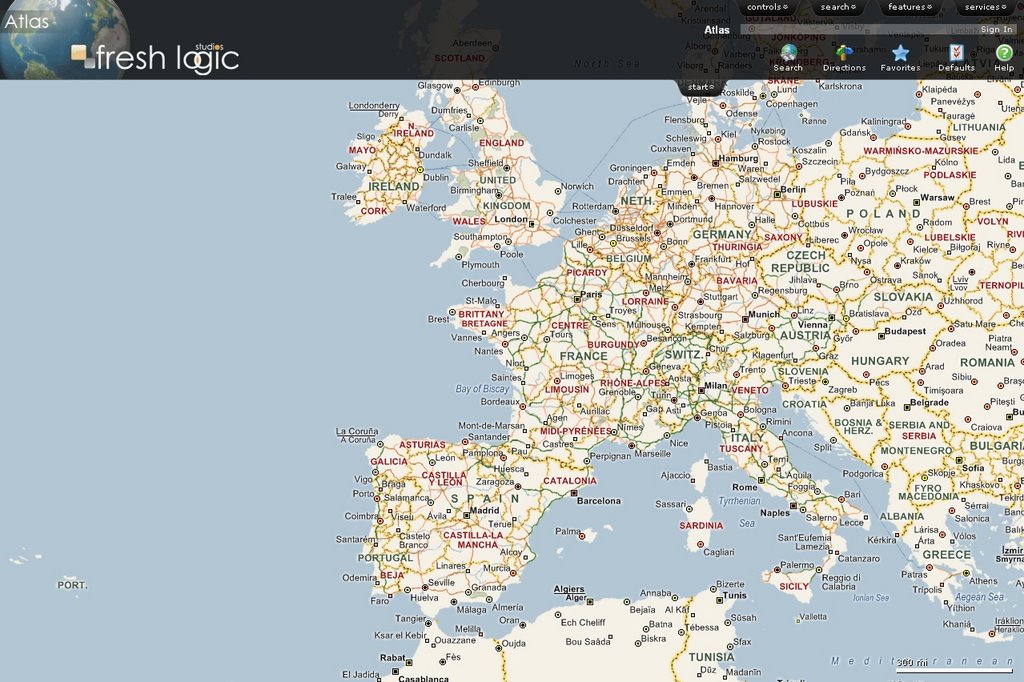This screenshot has height=682, width=1024.
Task: Click the TUNISIA country label
Action: (711, 657)
